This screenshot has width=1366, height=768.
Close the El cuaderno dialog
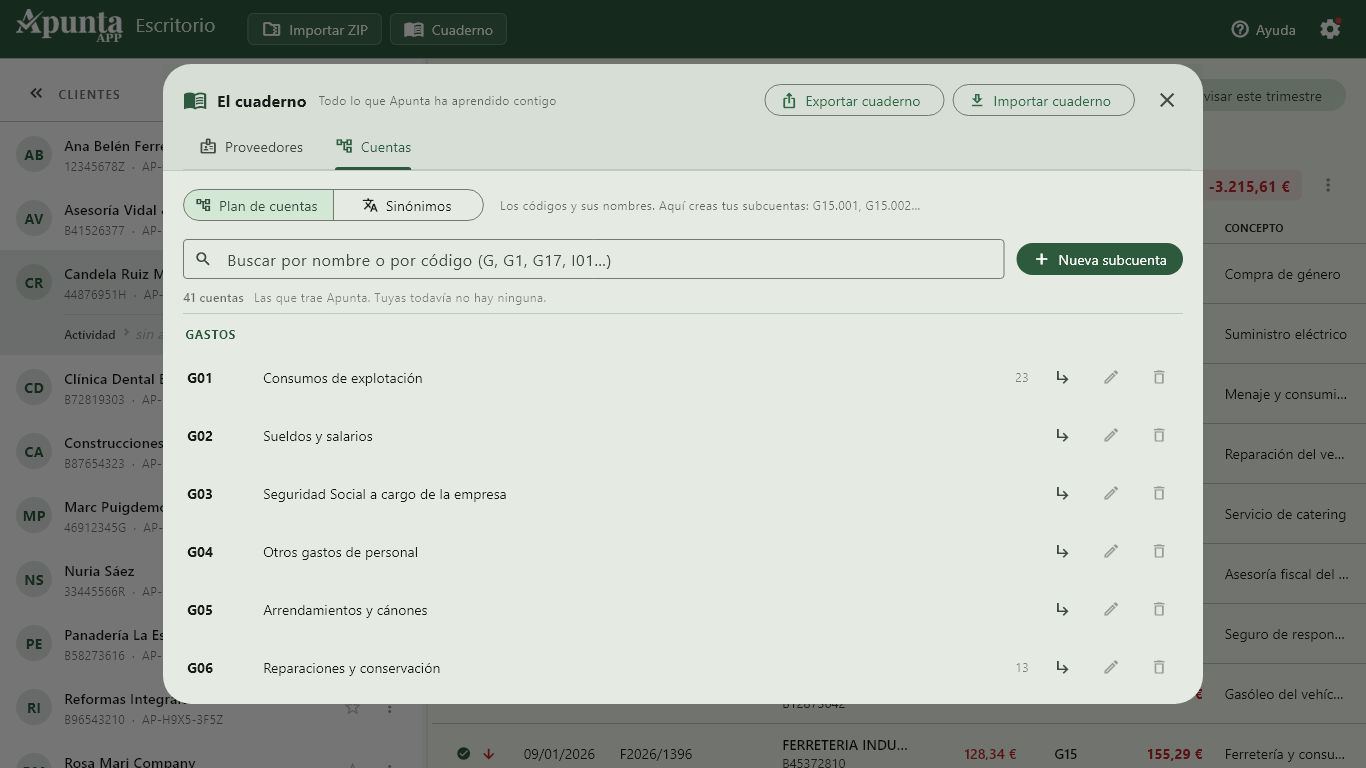click(x=1167, y=100)
